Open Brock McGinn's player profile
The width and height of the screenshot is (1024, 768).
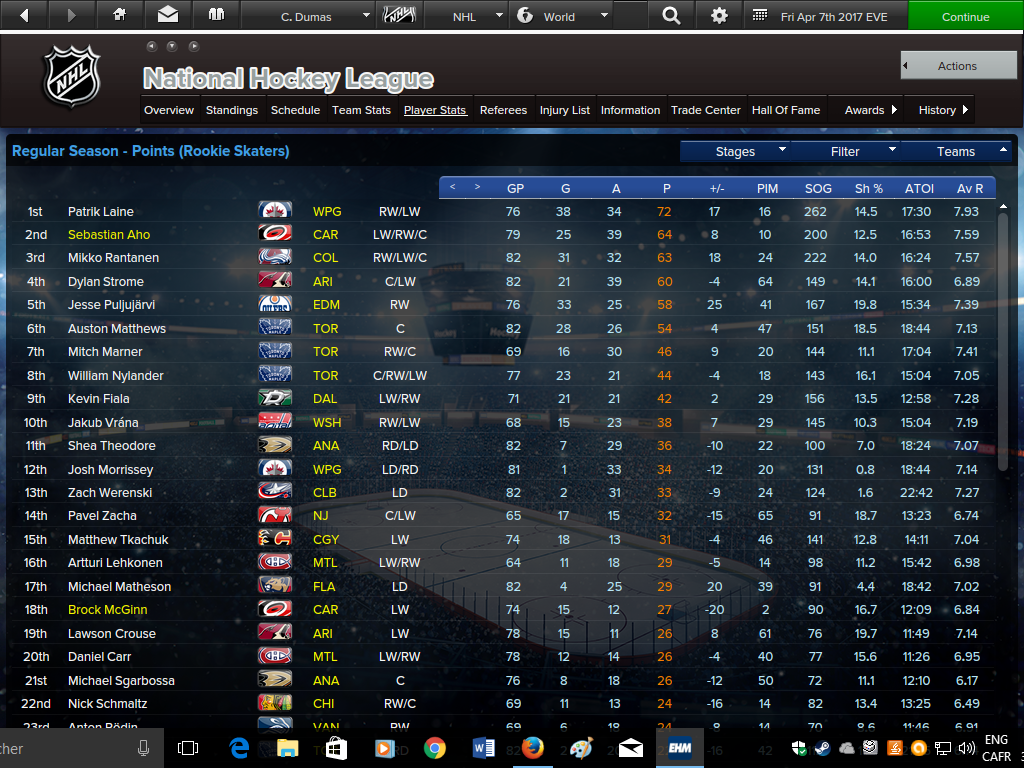pos(108,609)
